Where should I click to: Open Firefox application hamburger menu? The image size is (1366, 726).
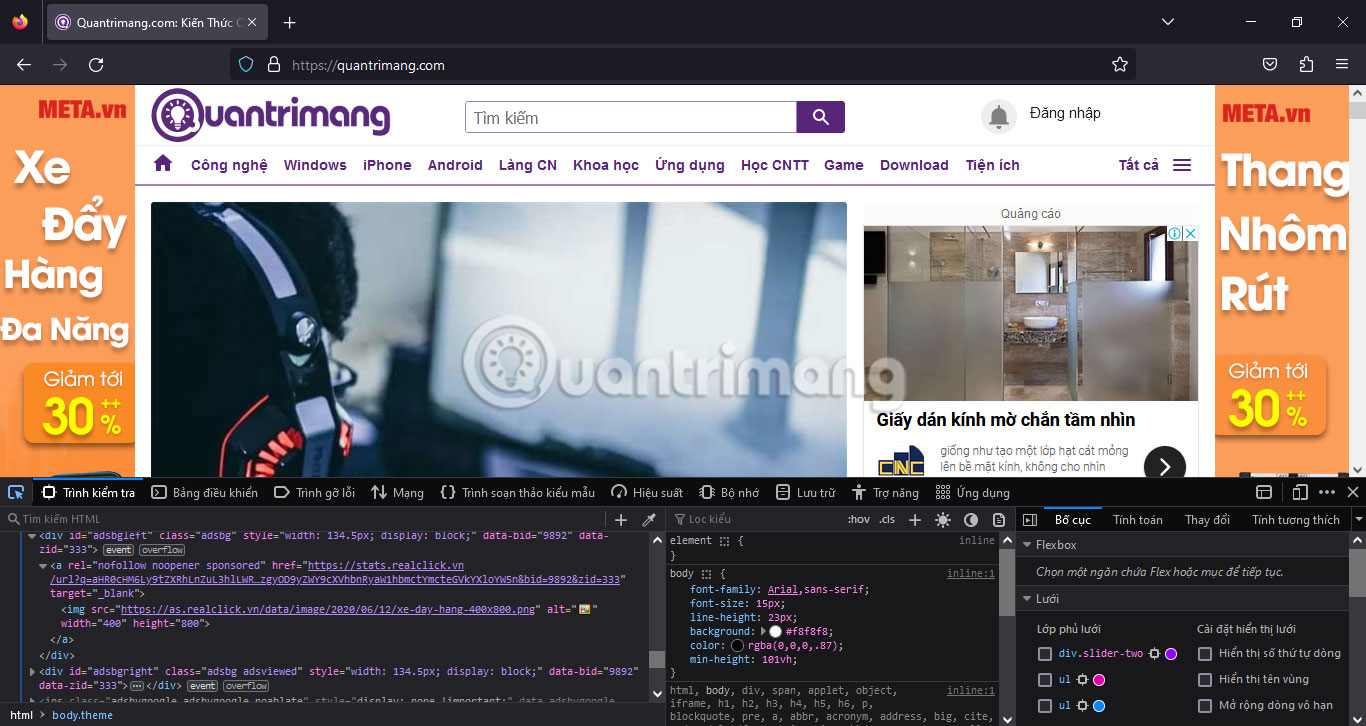[x=1342, y=64]
